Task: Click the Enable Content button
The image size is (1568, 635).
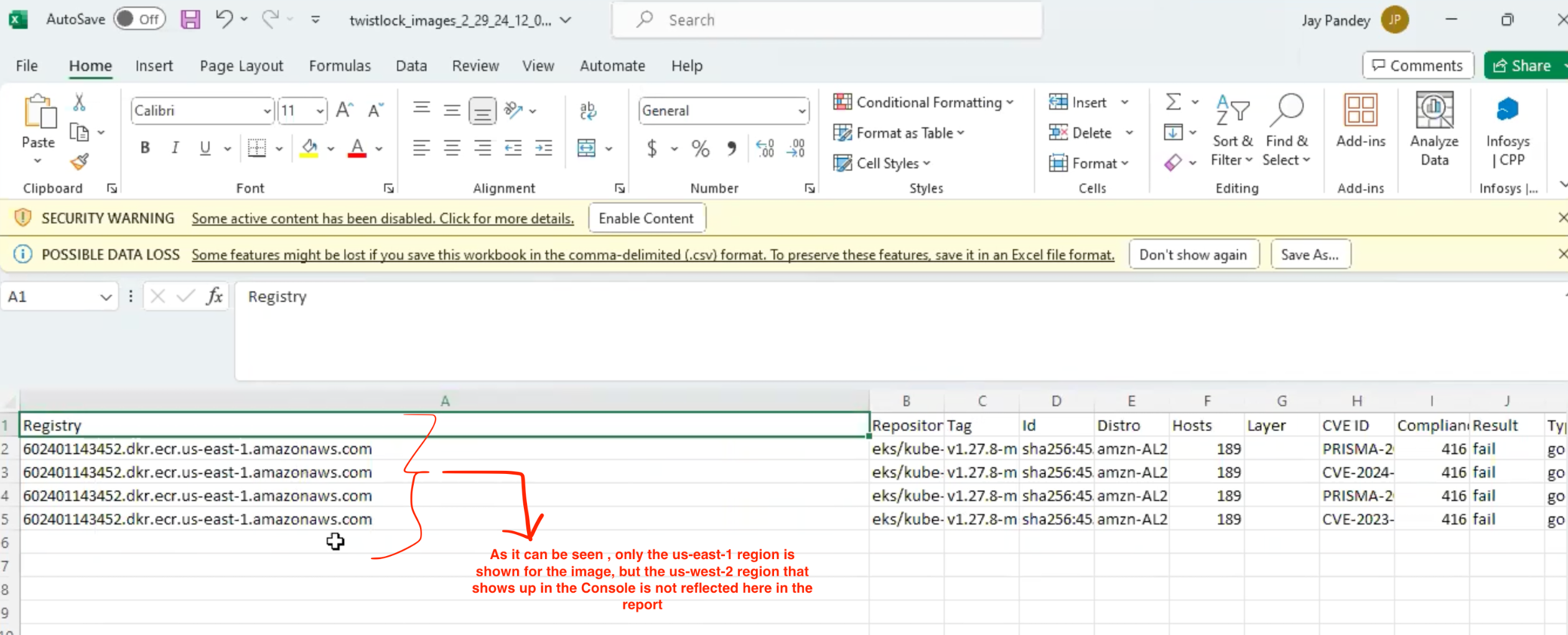Action: pos(646,218)
